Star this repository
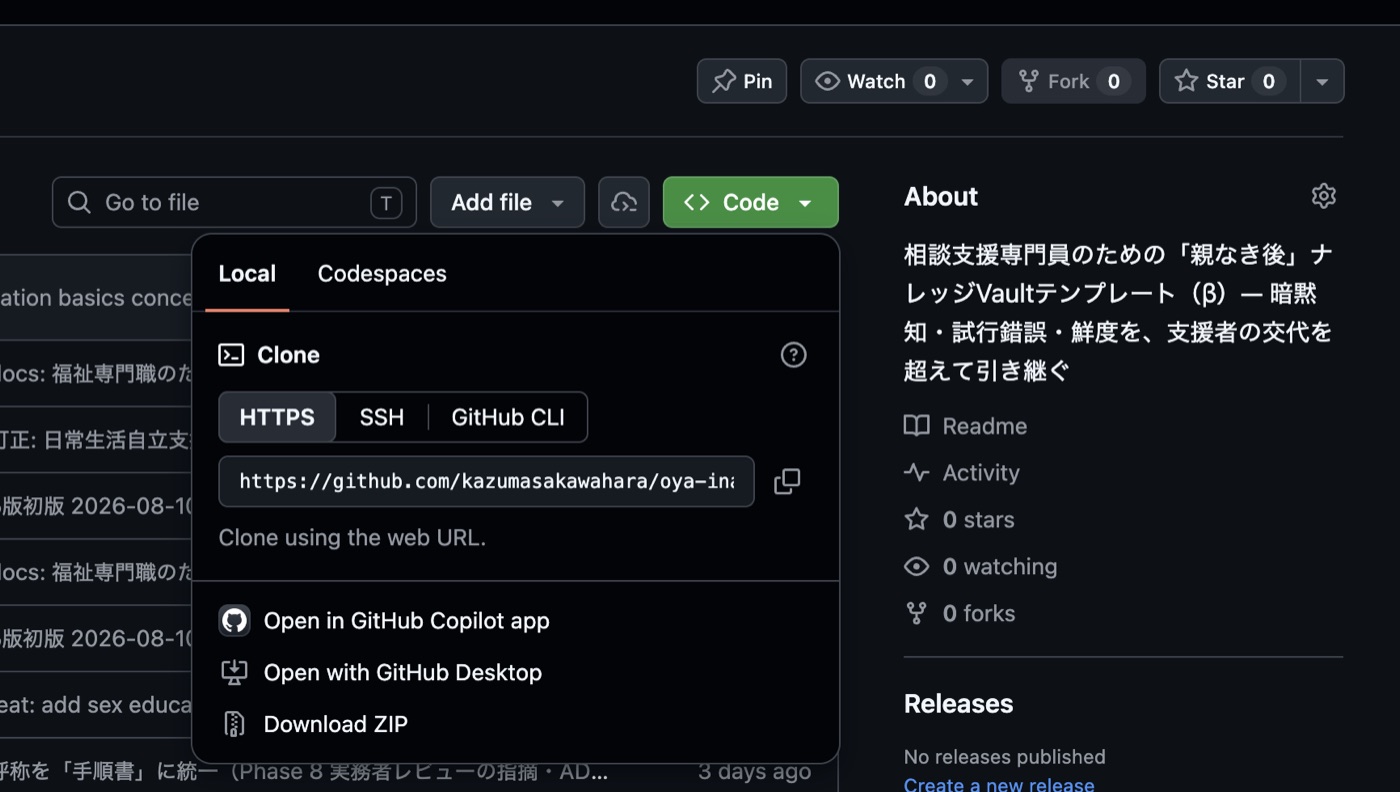 1229,81
